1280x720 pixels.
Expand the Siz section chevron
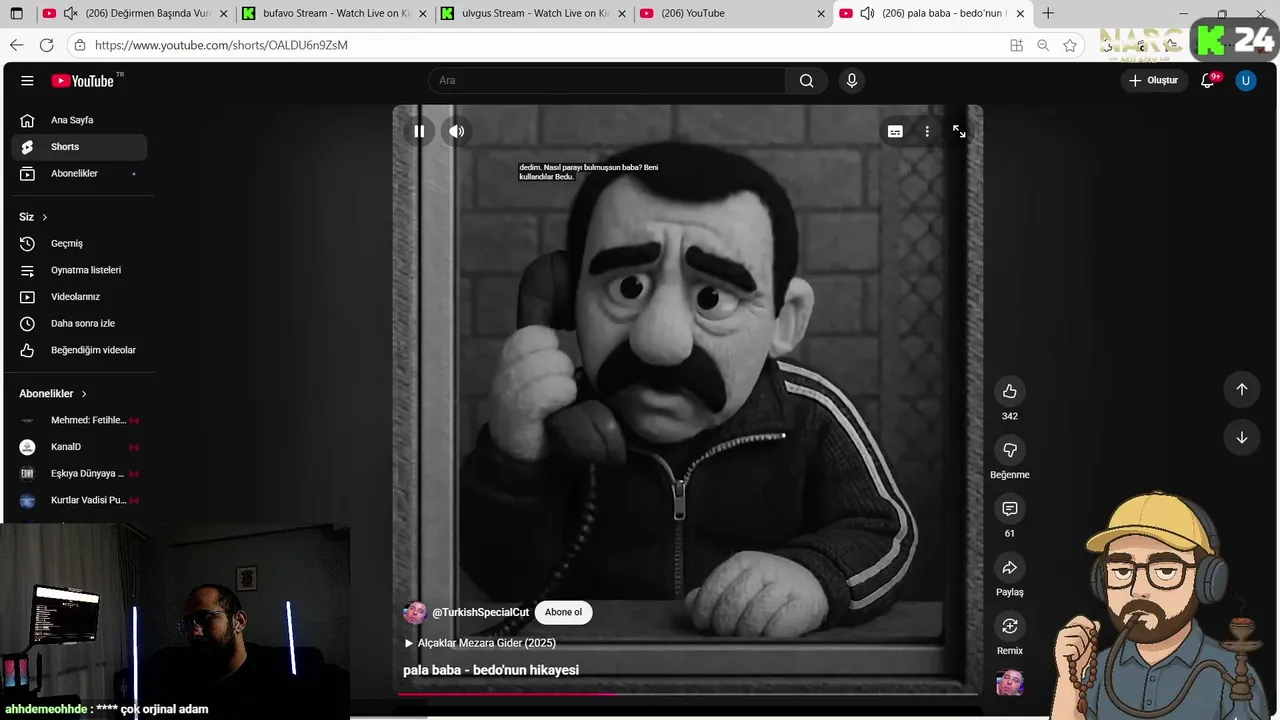pyautogui.click(x=44, y=217)
